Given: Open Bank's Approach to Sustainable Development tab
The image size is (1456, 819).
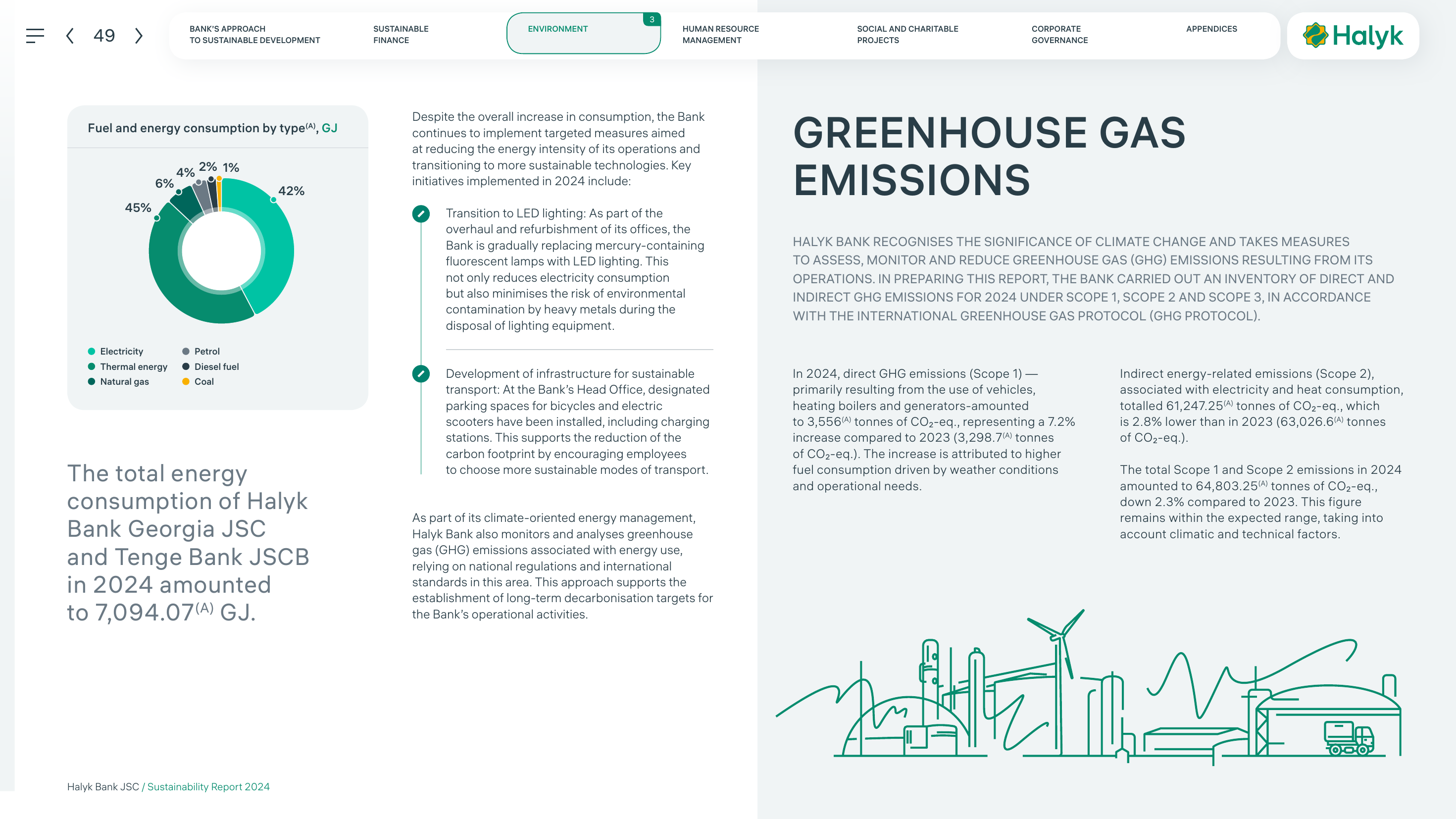Looking at the screenshot, I should [254, 35].
